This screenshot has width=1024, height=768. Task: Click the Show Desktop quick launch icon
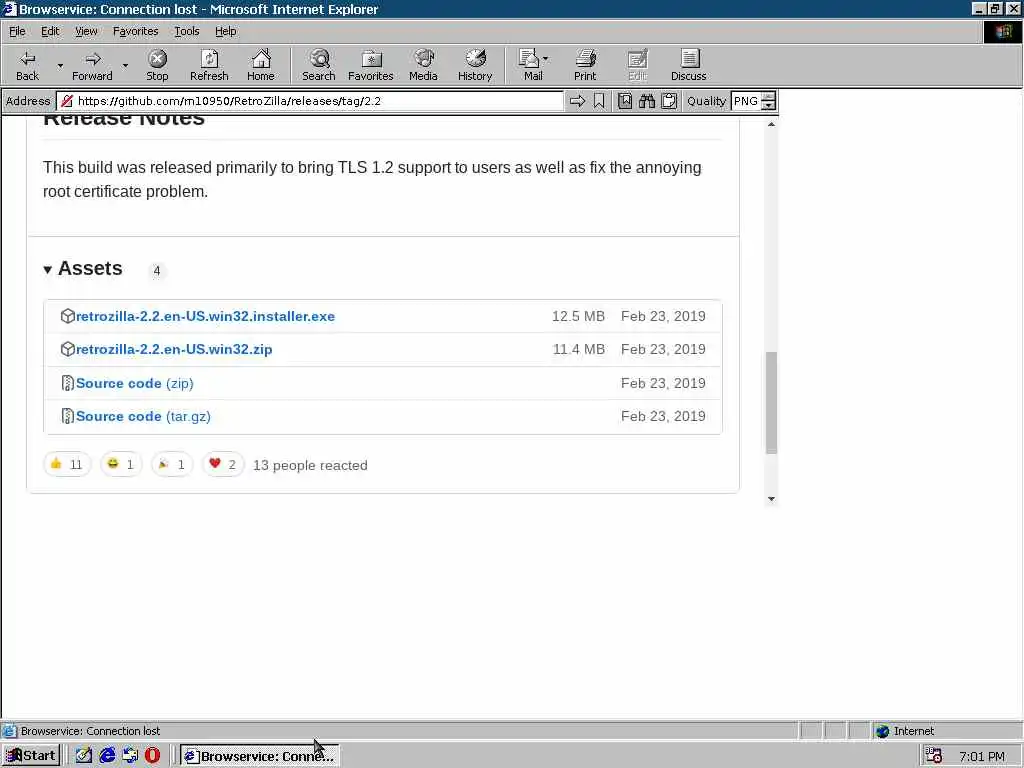pos(84,756)
